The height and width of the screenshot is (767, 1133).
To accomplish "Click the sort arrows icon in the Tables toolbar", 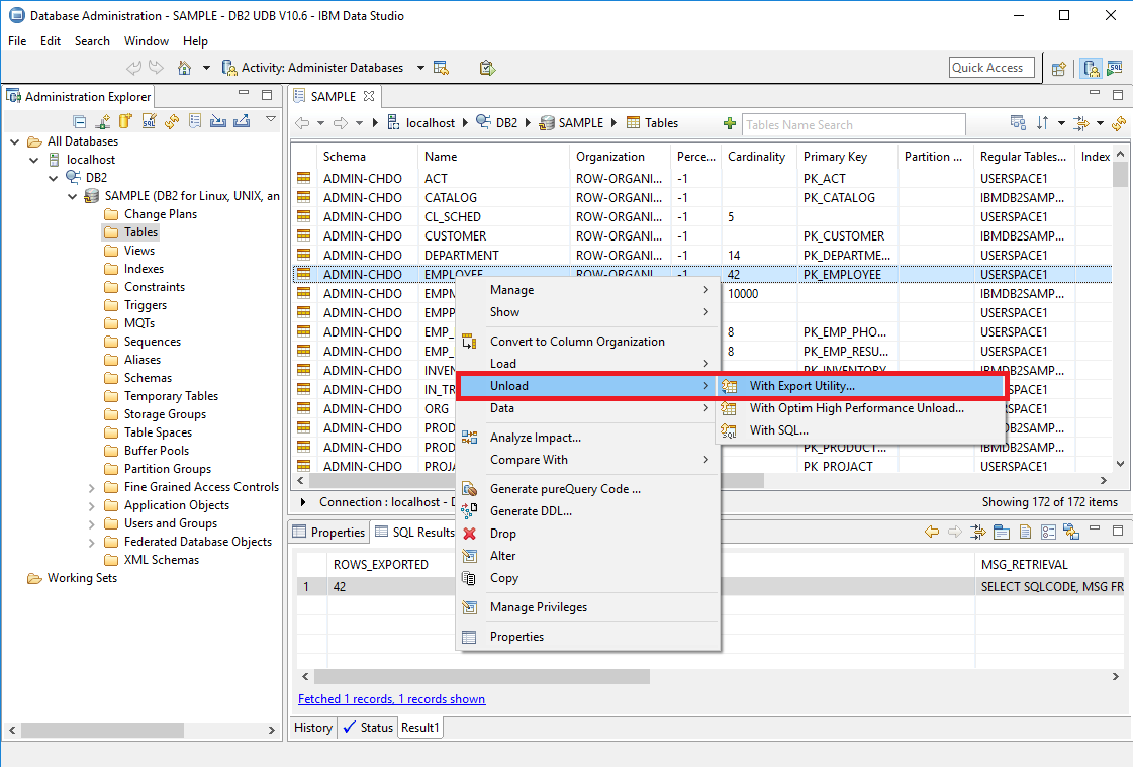I will tap(1043, 123).
